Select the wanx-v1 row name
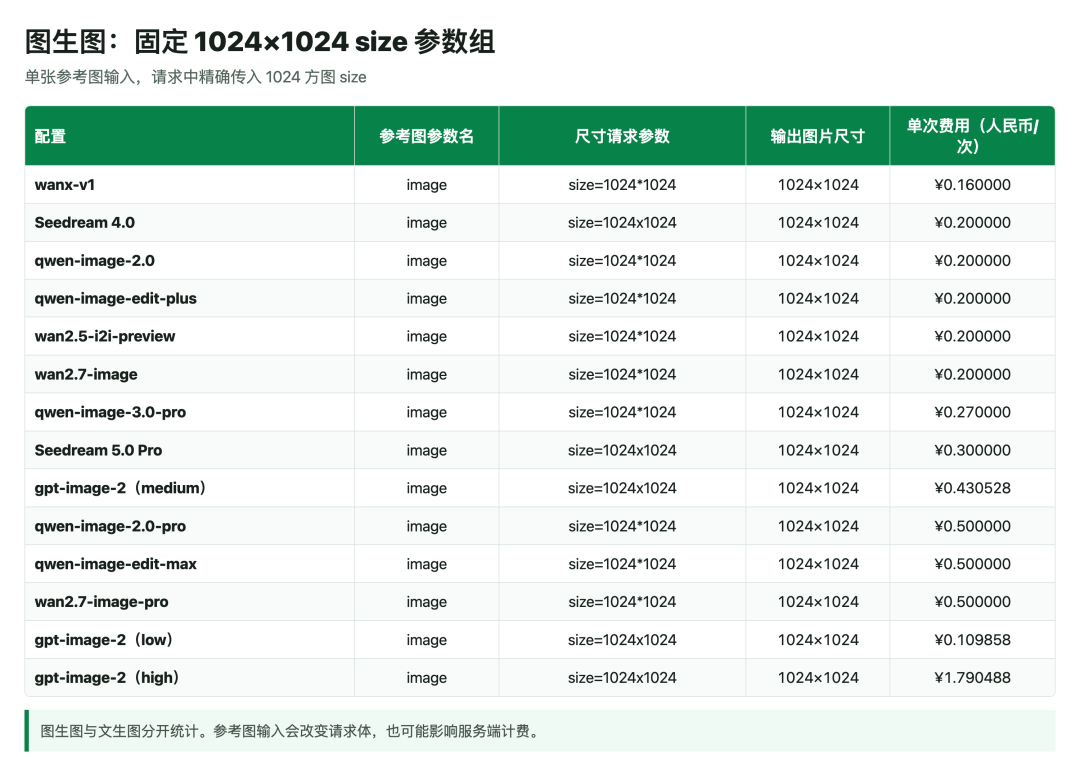The height and width of the screenshot is (757, 1080). 65,185
